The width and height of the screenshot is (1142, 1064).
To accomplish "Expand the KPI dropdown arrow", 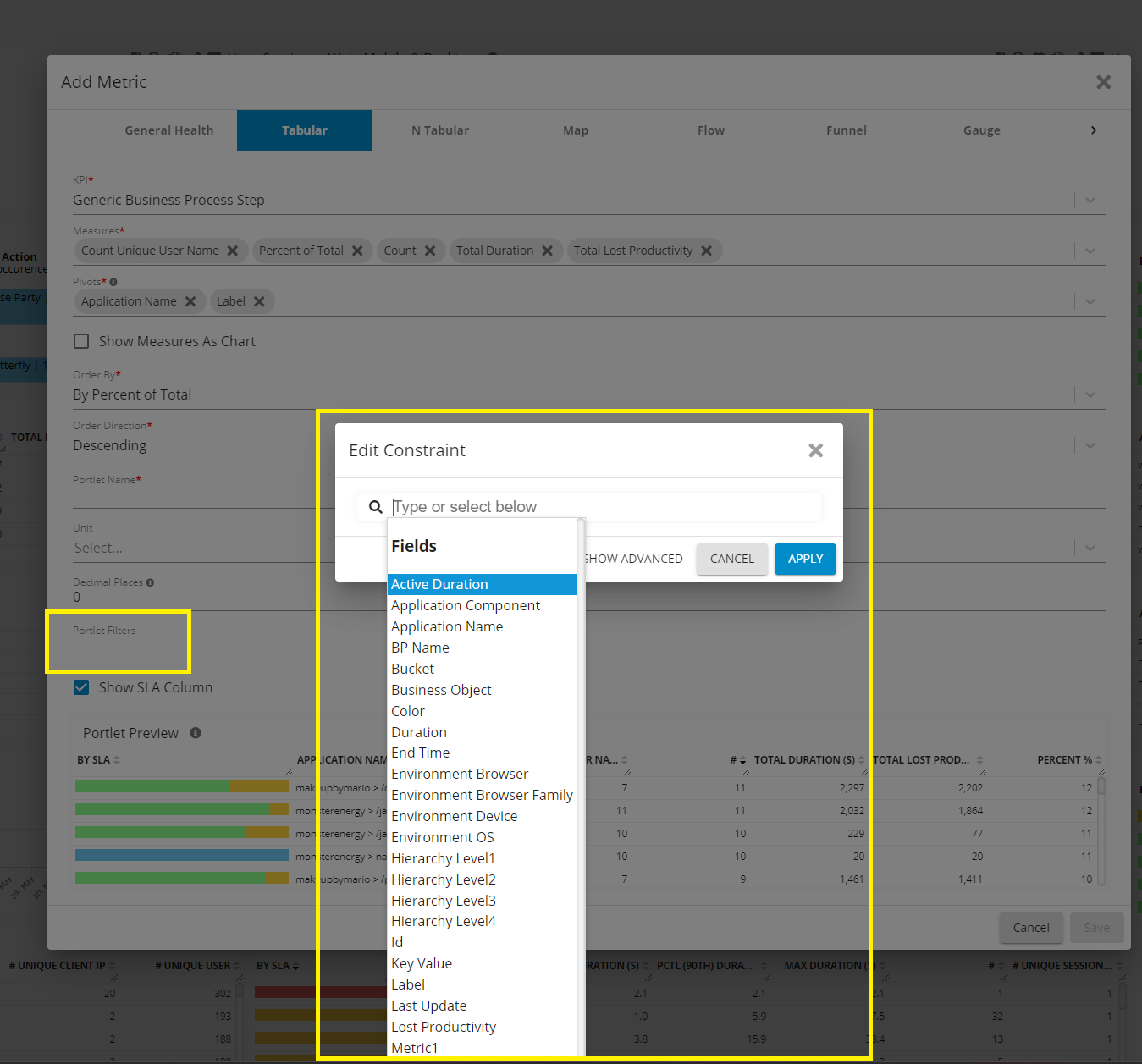I will (x=1090, y=201).
